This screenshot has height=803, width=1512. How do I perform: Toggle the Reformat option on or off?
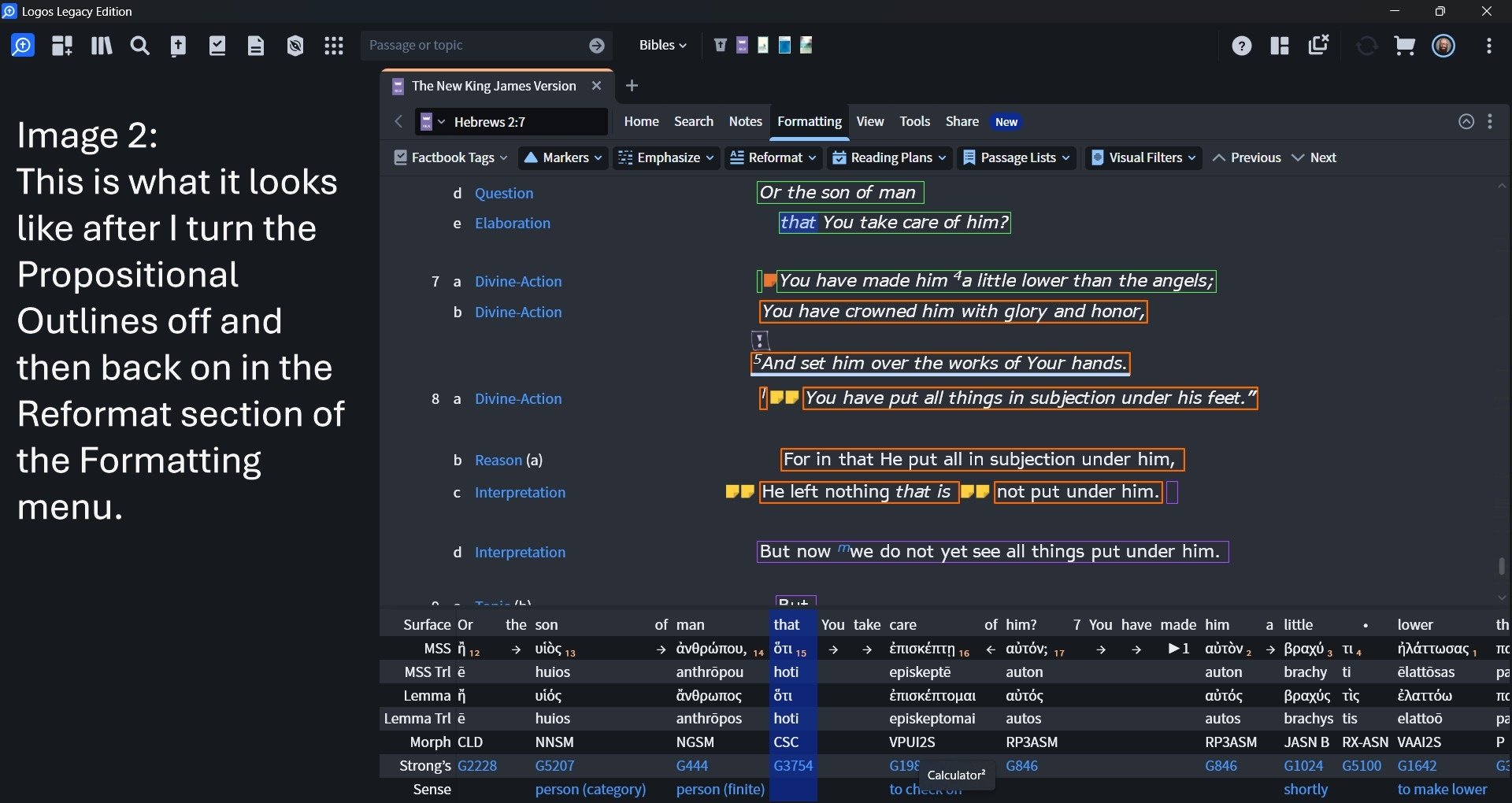tap(766, 157)
